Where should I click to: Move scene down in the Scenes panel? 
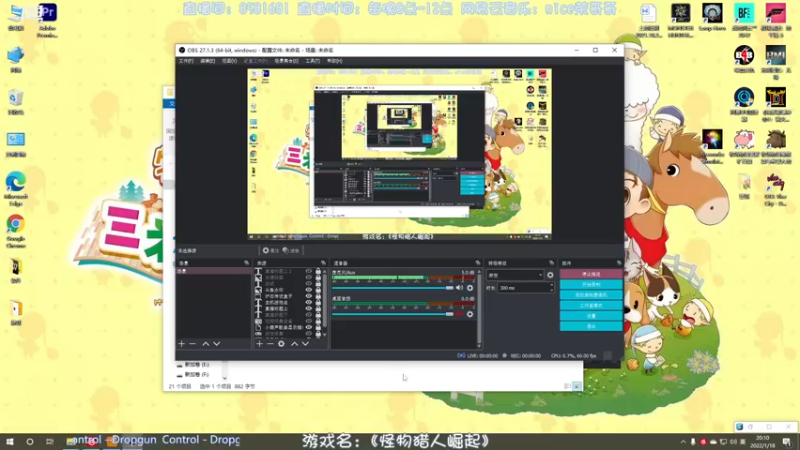217,344
